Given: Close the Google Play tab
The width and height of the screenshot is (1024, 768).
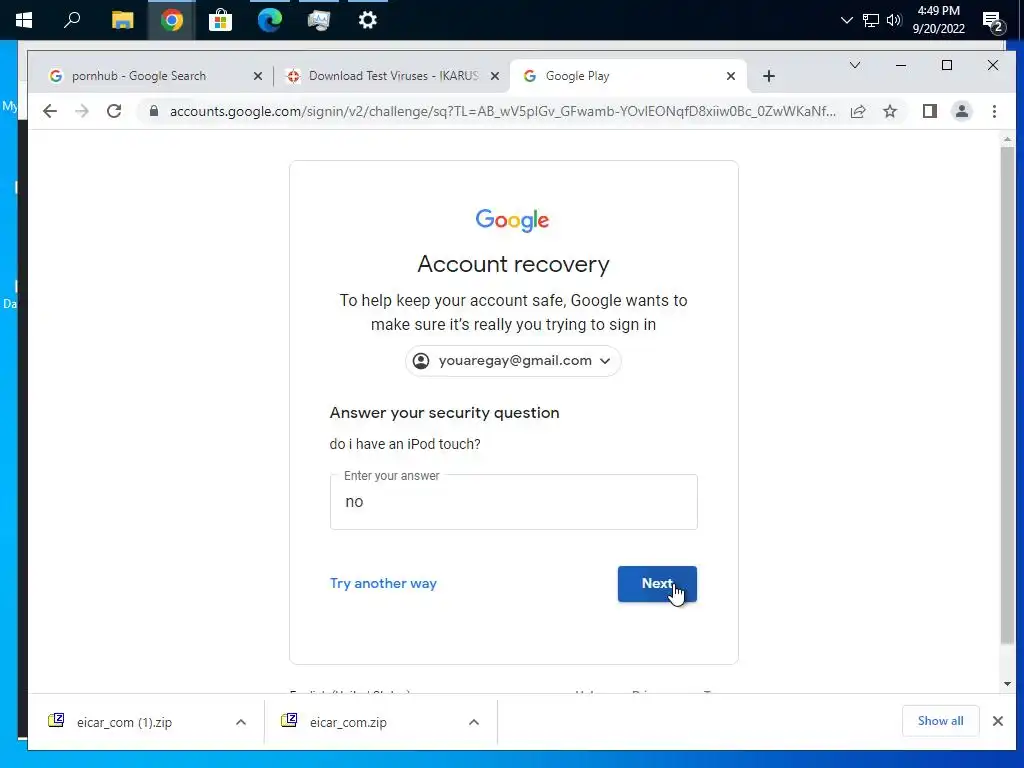Looking at the screenshot, I should point(731,76).
